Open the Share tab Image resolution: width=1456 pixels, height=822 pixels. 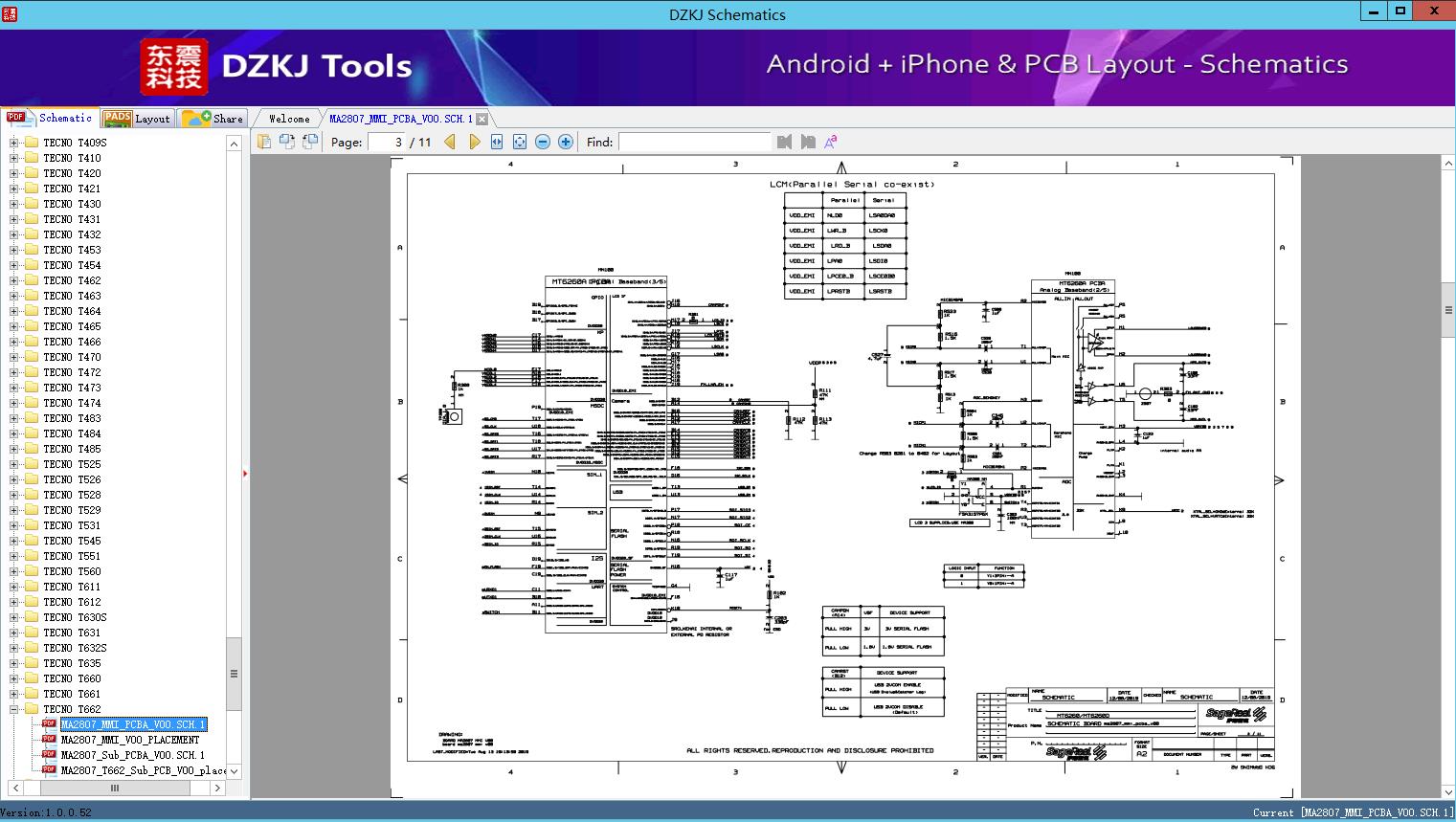[213, 119]
